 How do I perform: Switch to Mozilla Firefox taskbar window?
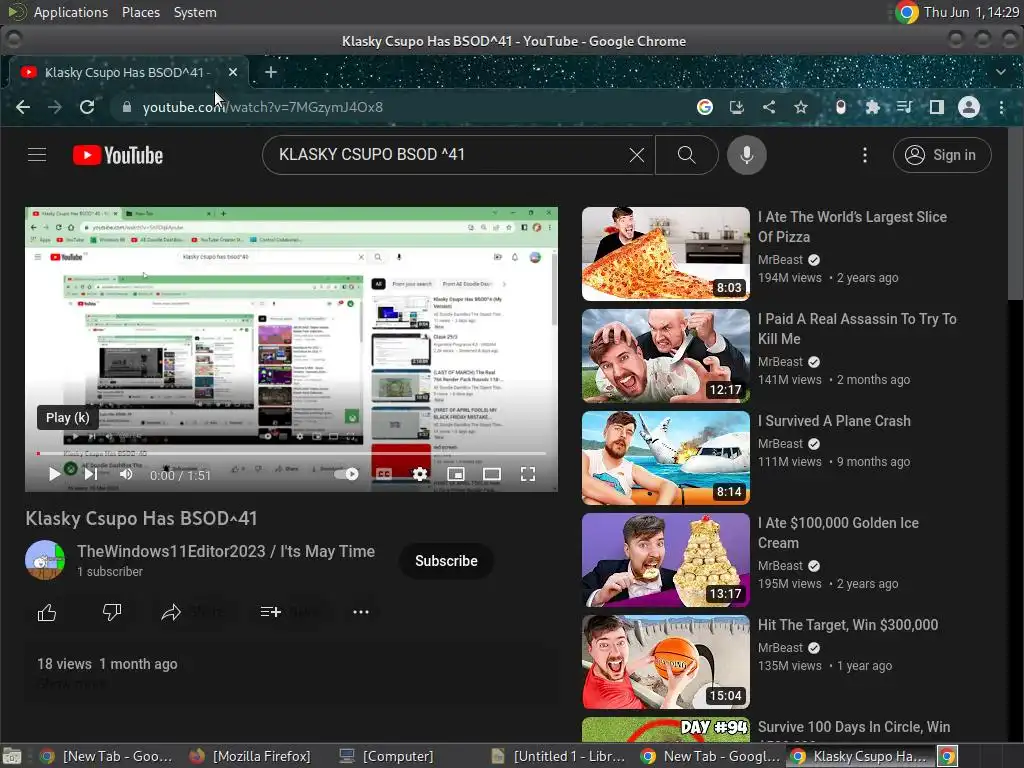pos(251,756)
